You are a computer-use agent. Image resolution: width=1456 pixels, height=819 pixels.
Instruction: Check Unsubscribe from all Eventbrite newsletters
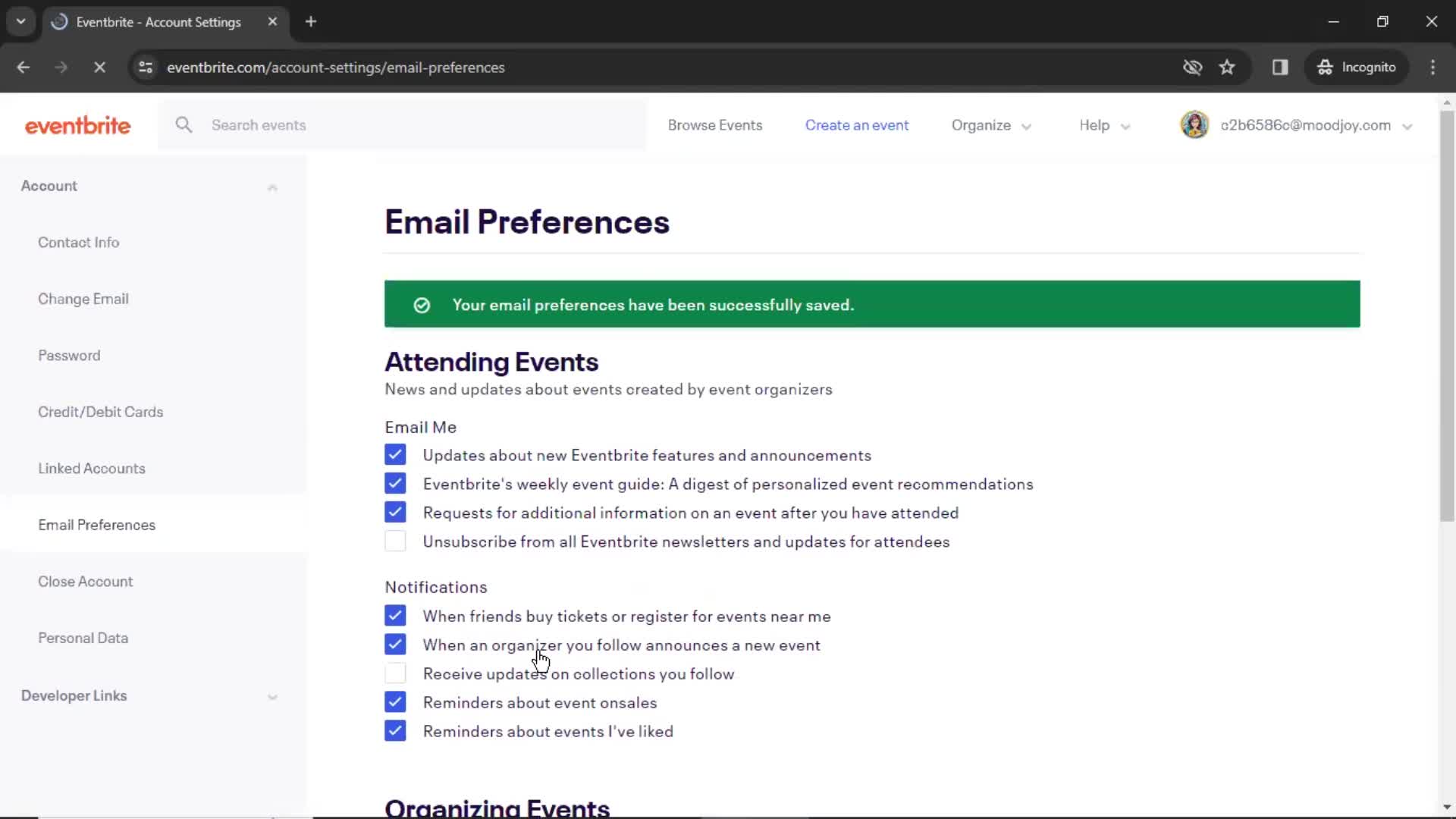395,541
